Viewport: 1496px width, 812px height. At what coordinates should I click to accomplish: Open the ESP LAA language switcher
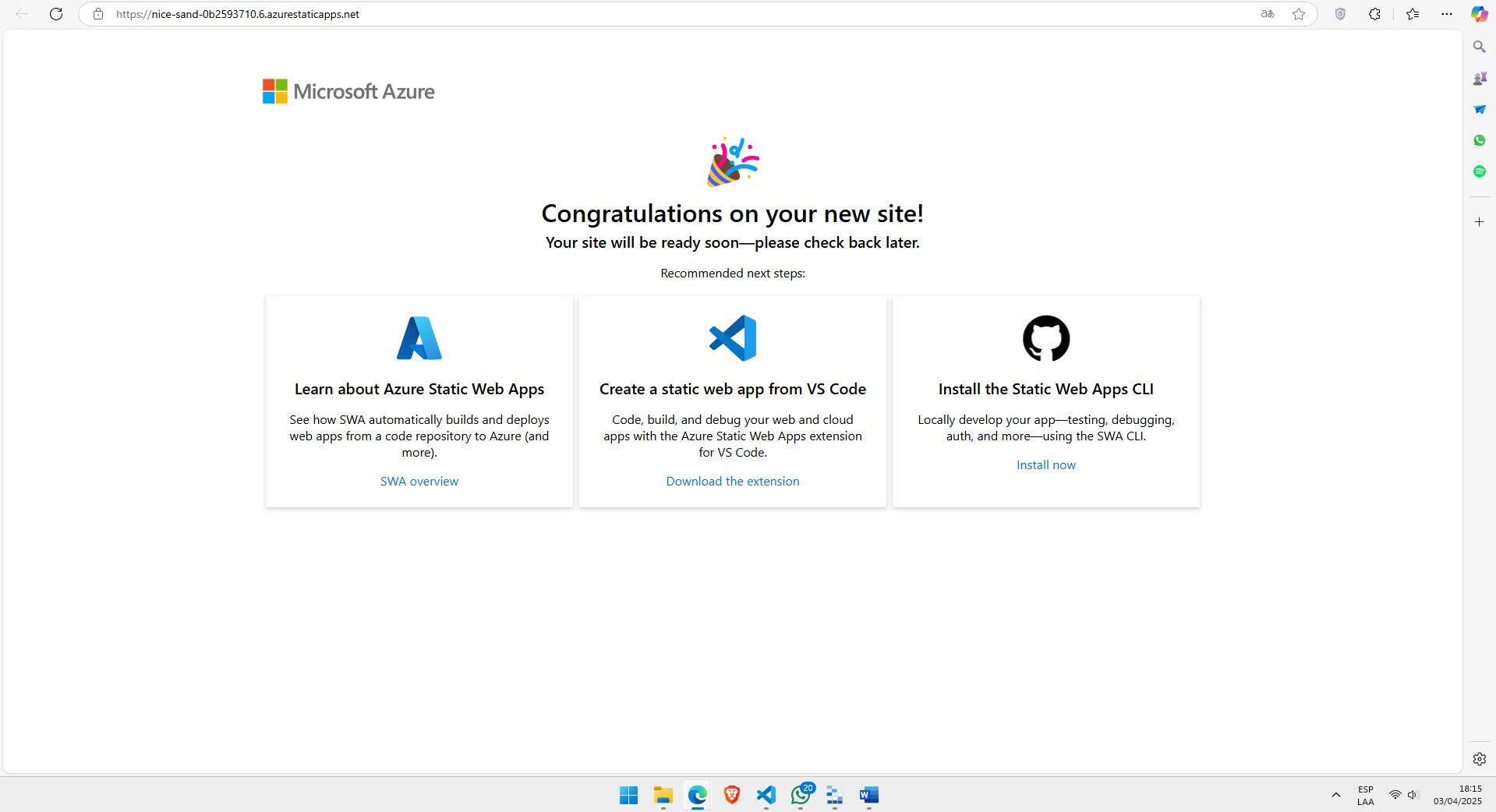(x=1365, y=795)
